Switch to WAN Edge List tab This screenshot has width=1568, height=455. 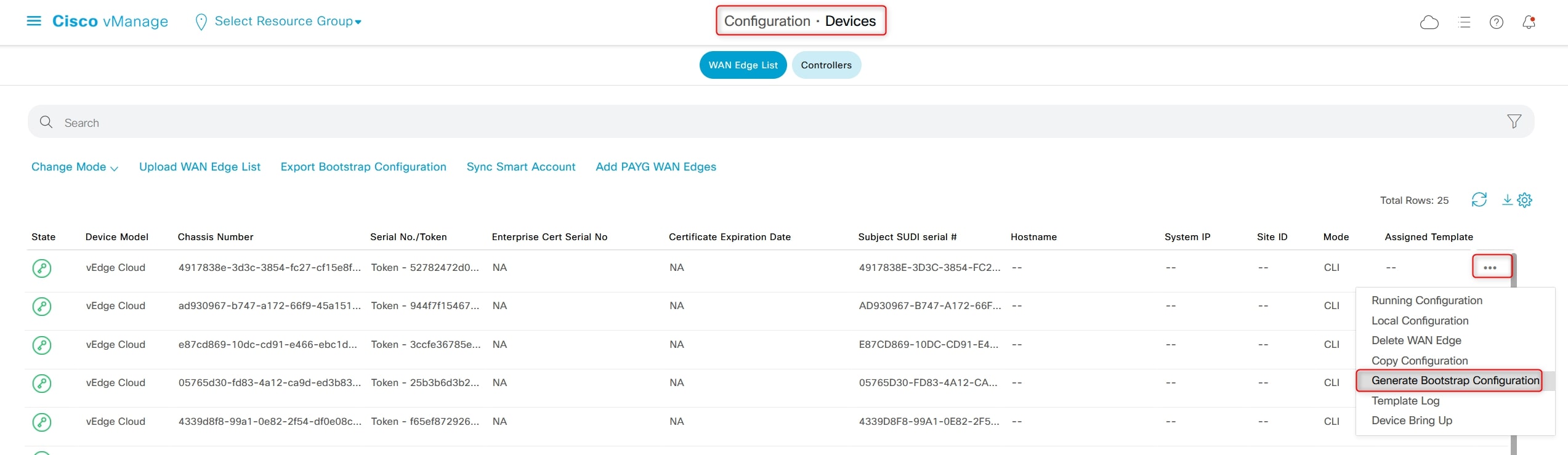(x=743, y=65)
